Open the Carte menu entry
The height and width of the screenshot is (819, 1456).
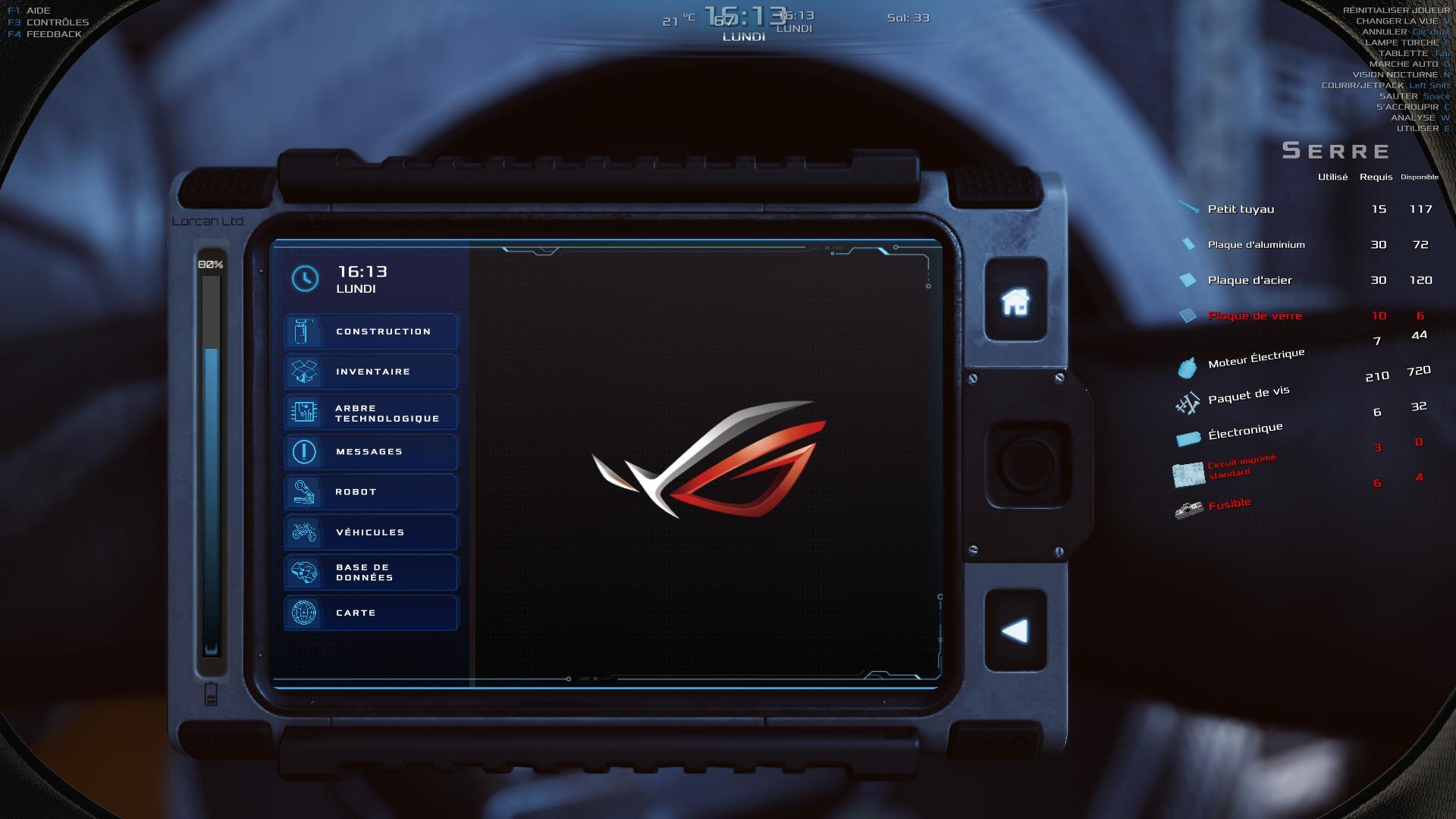[x=371, y=613]
